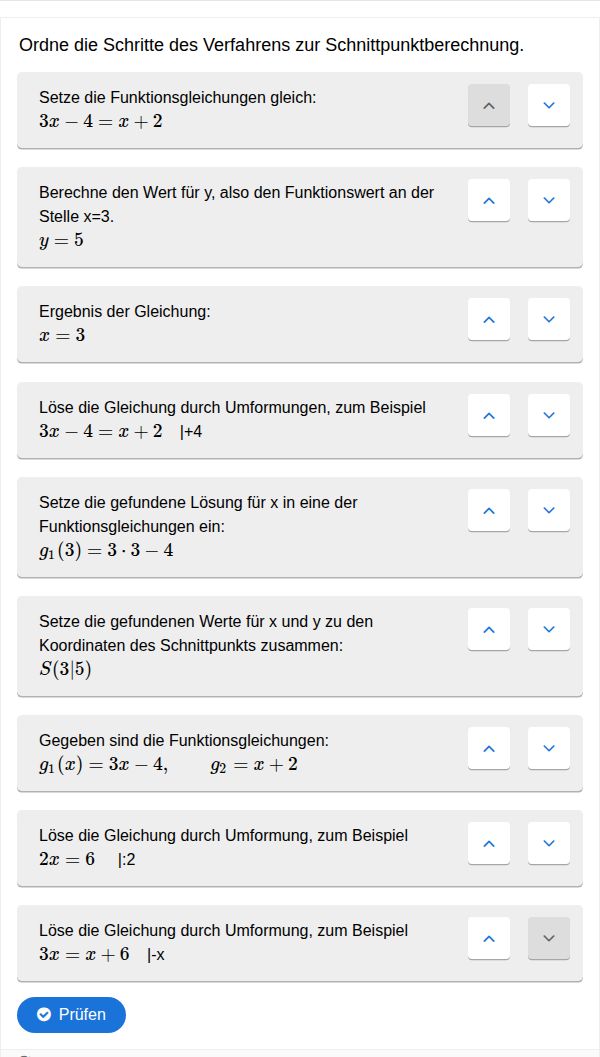
Task: Move the '|+4' transformation step up
Action: click(489, 415)
